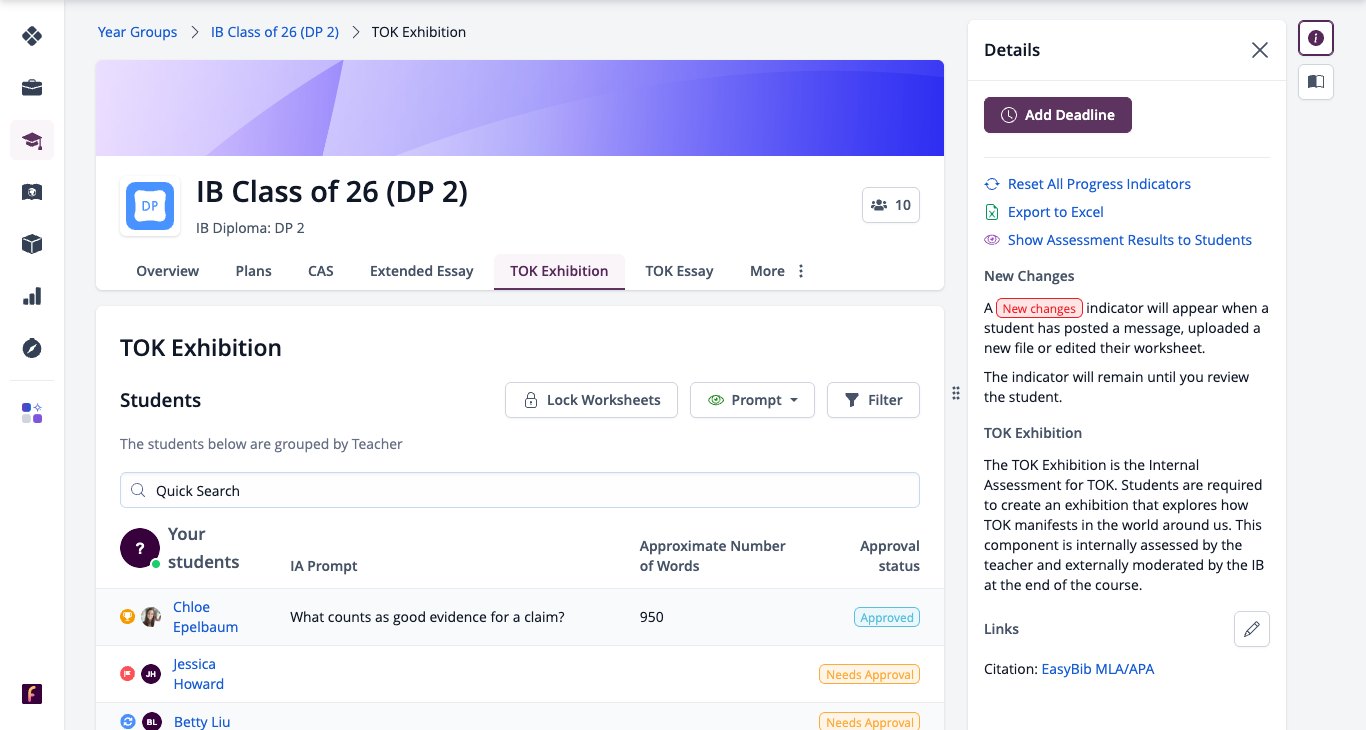Screen dimensions: 1366x730
Task: Open the compass icon in sidebar
Action: (32, 348)
